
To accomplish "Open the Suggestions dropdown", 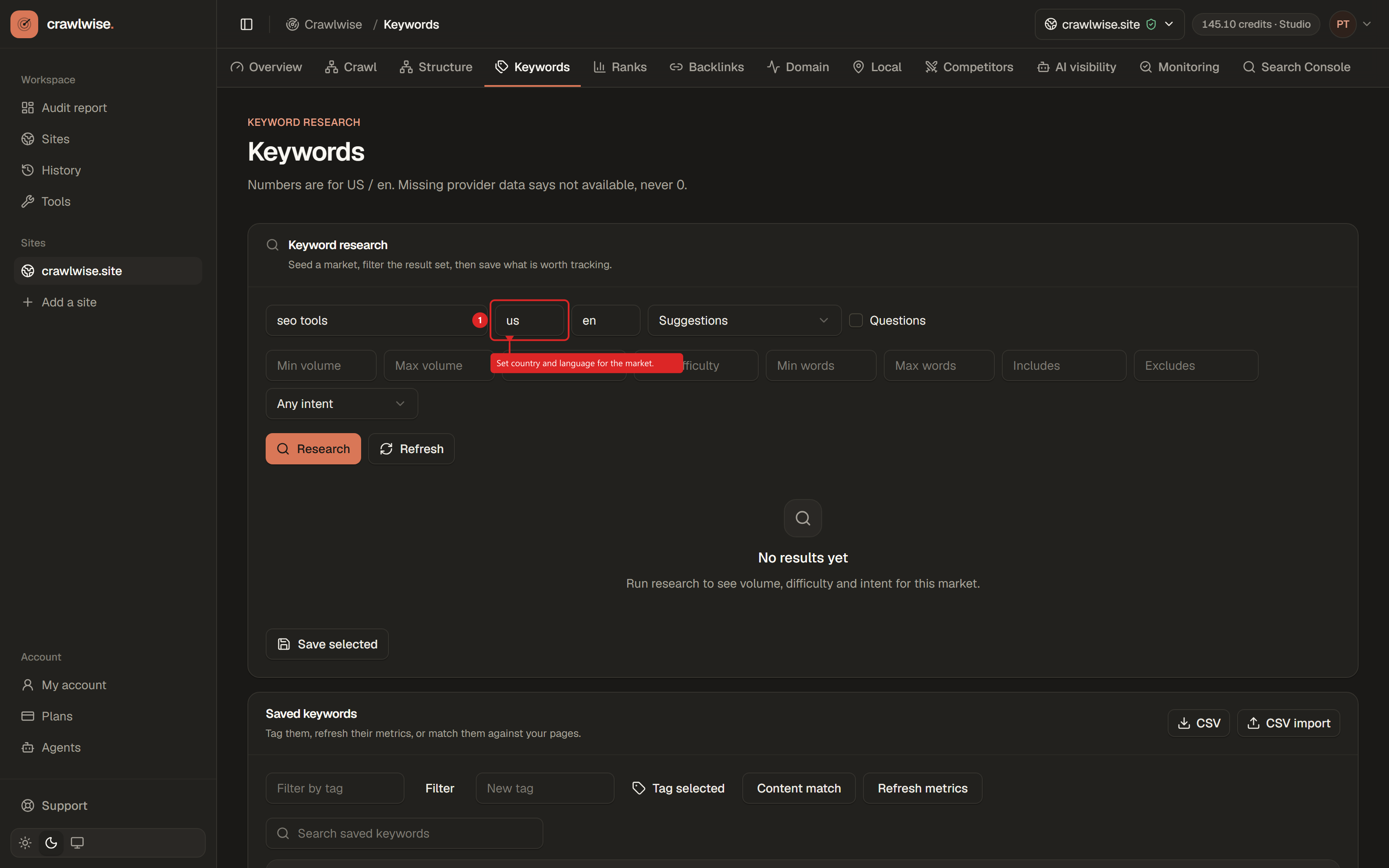I will pyautogui.click(x=744, y=320).
